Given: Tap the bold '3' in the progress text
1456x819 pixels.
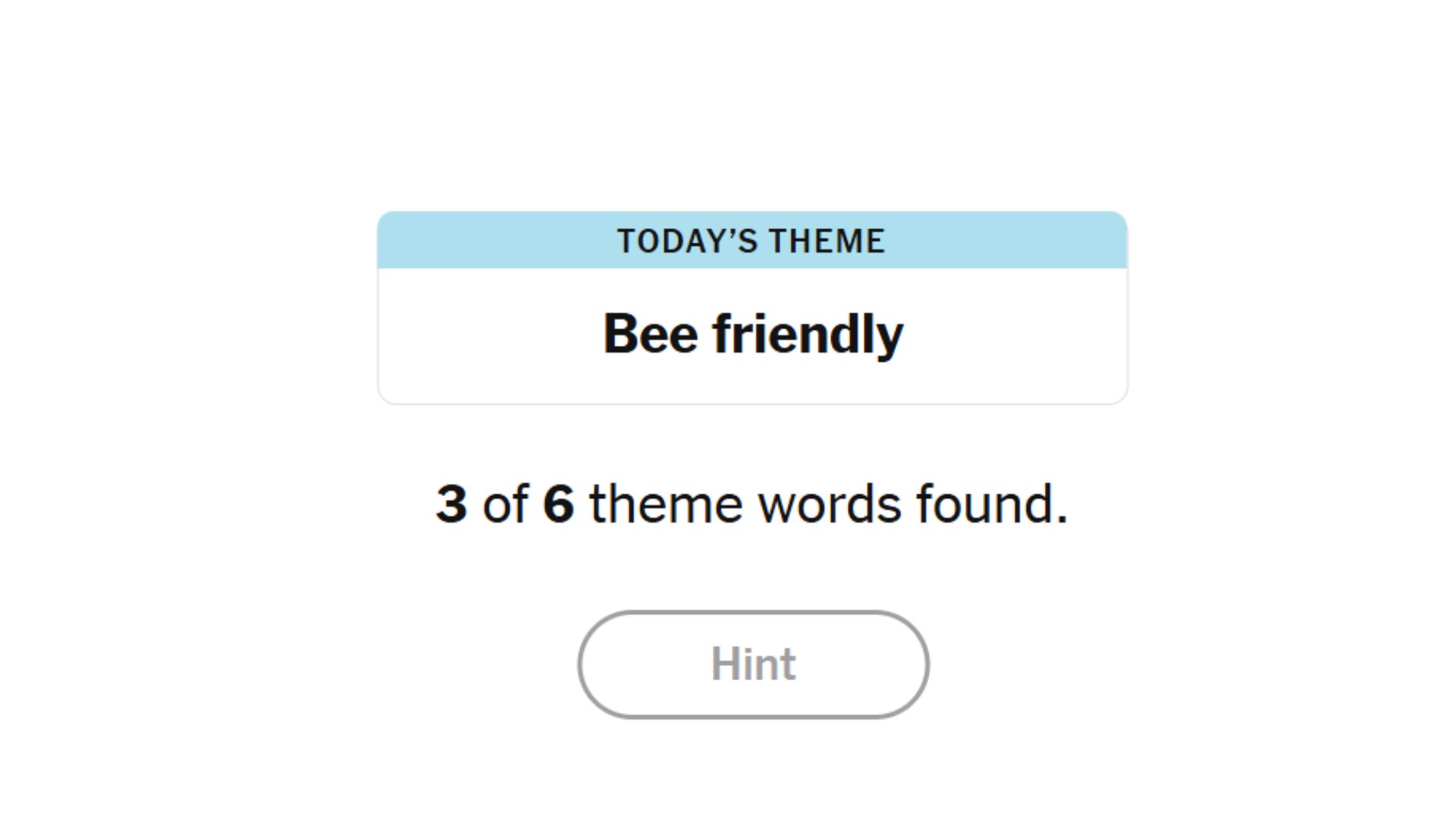Looking at the screenshot, I should (x=453, y=502).
